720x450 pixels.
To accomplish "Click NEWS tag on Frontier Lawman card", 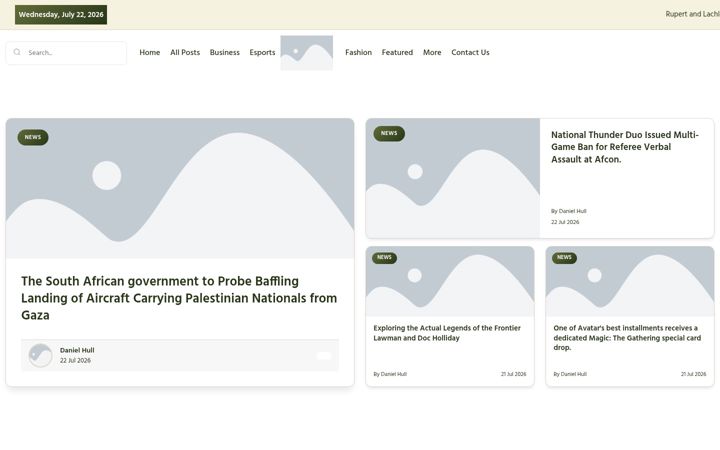I will tap(384, 258).
